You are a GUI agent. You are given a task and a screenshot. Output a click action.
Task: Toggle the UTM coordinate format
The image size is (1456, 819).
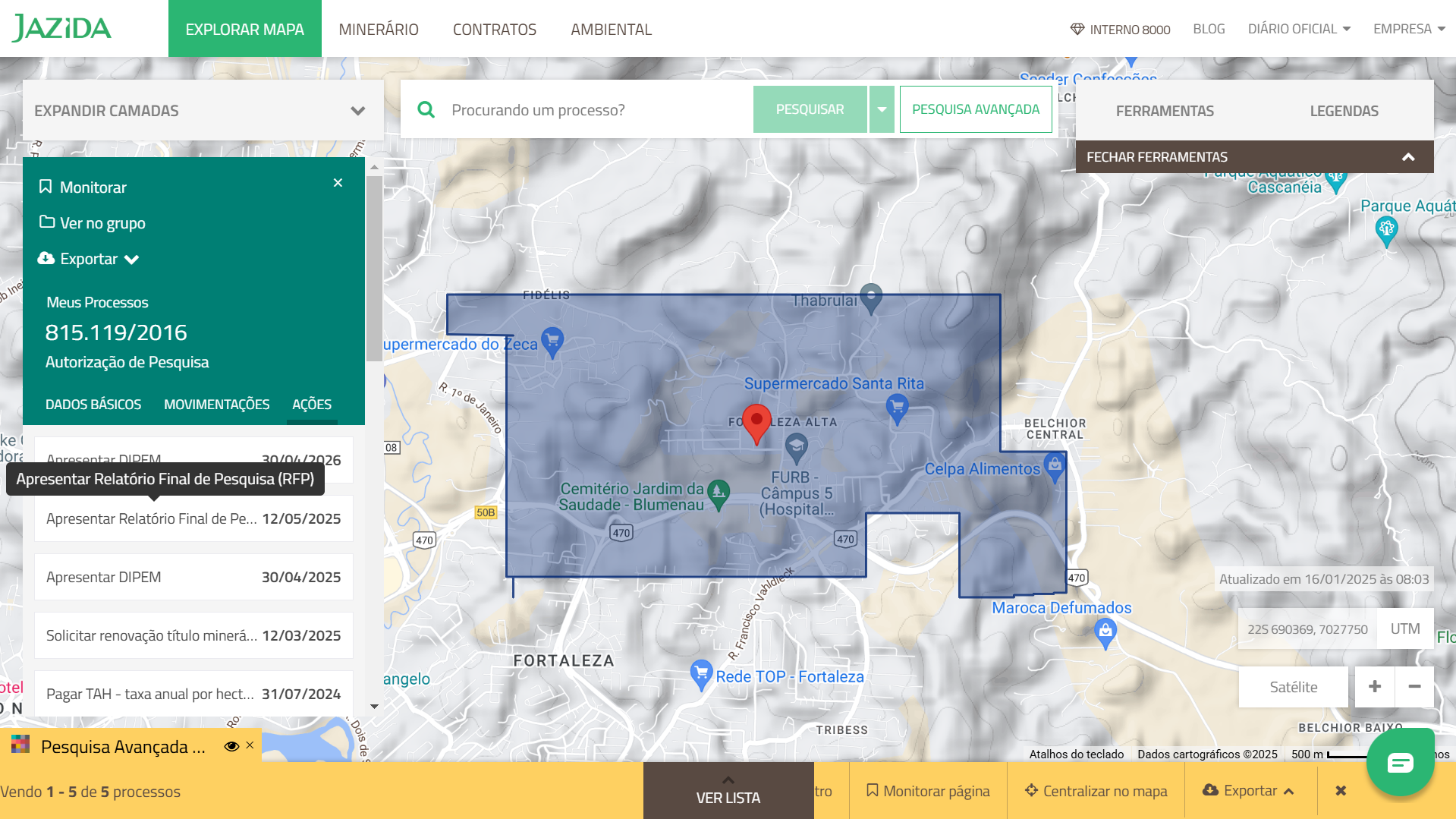click(x=1405, y=628)
